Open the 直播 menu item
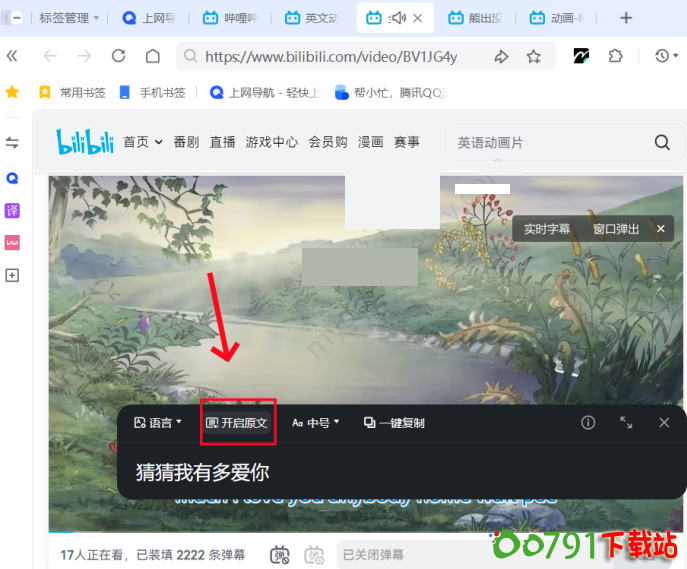The image size is (687, 569). pyautogui.click(x=223, y=142)
